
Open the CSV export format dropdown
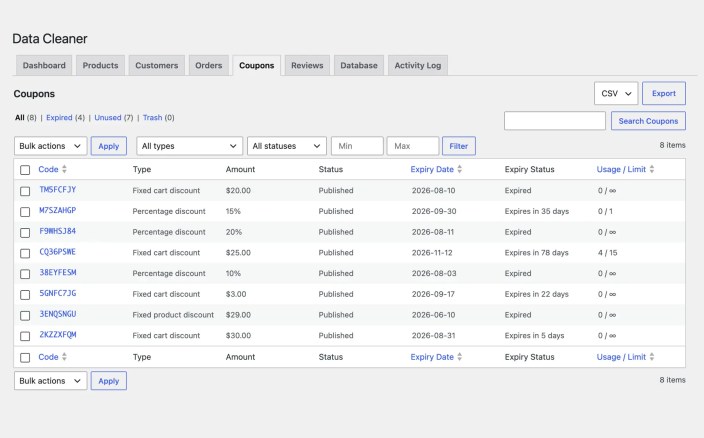coord(616,93)
